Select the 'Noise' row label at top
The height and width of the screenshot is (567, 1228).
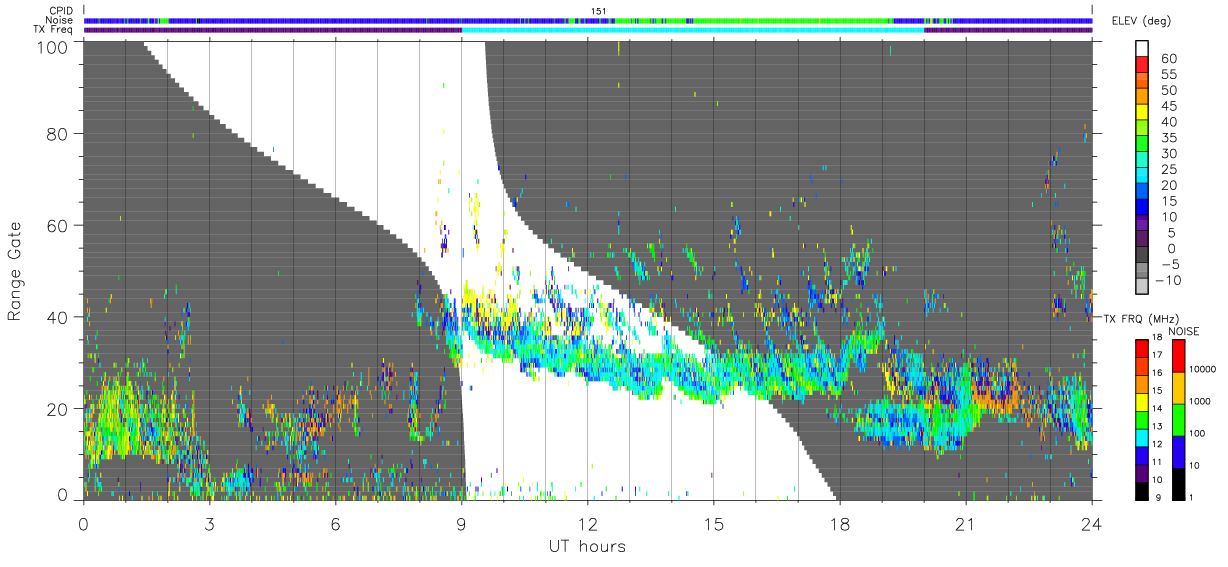57,20
